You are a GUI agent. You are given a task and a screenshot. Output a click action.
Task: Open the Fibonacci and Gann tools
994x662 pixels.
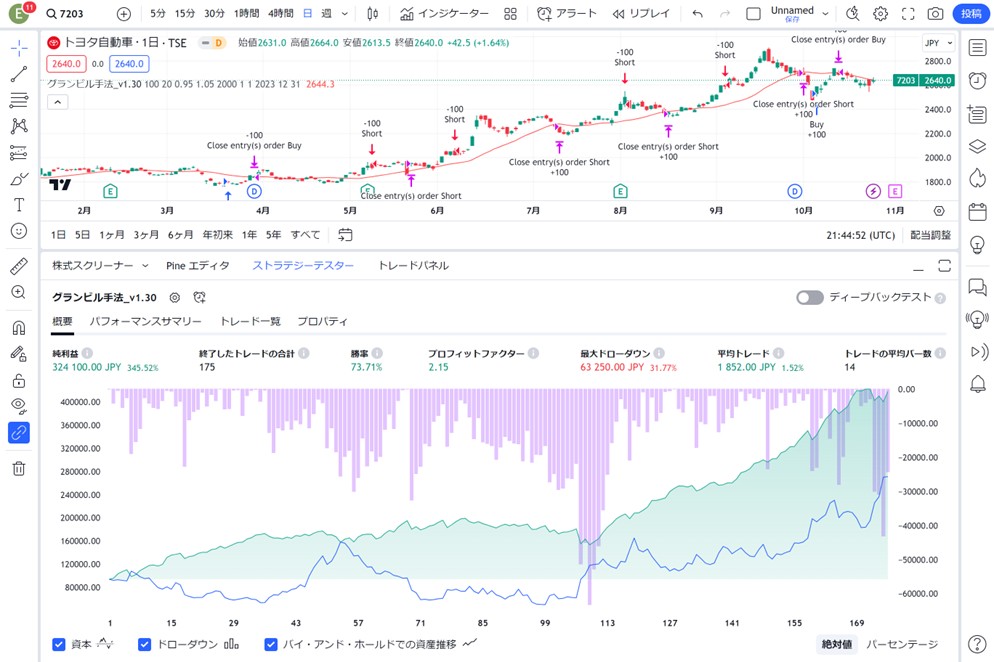click(19, 100)
